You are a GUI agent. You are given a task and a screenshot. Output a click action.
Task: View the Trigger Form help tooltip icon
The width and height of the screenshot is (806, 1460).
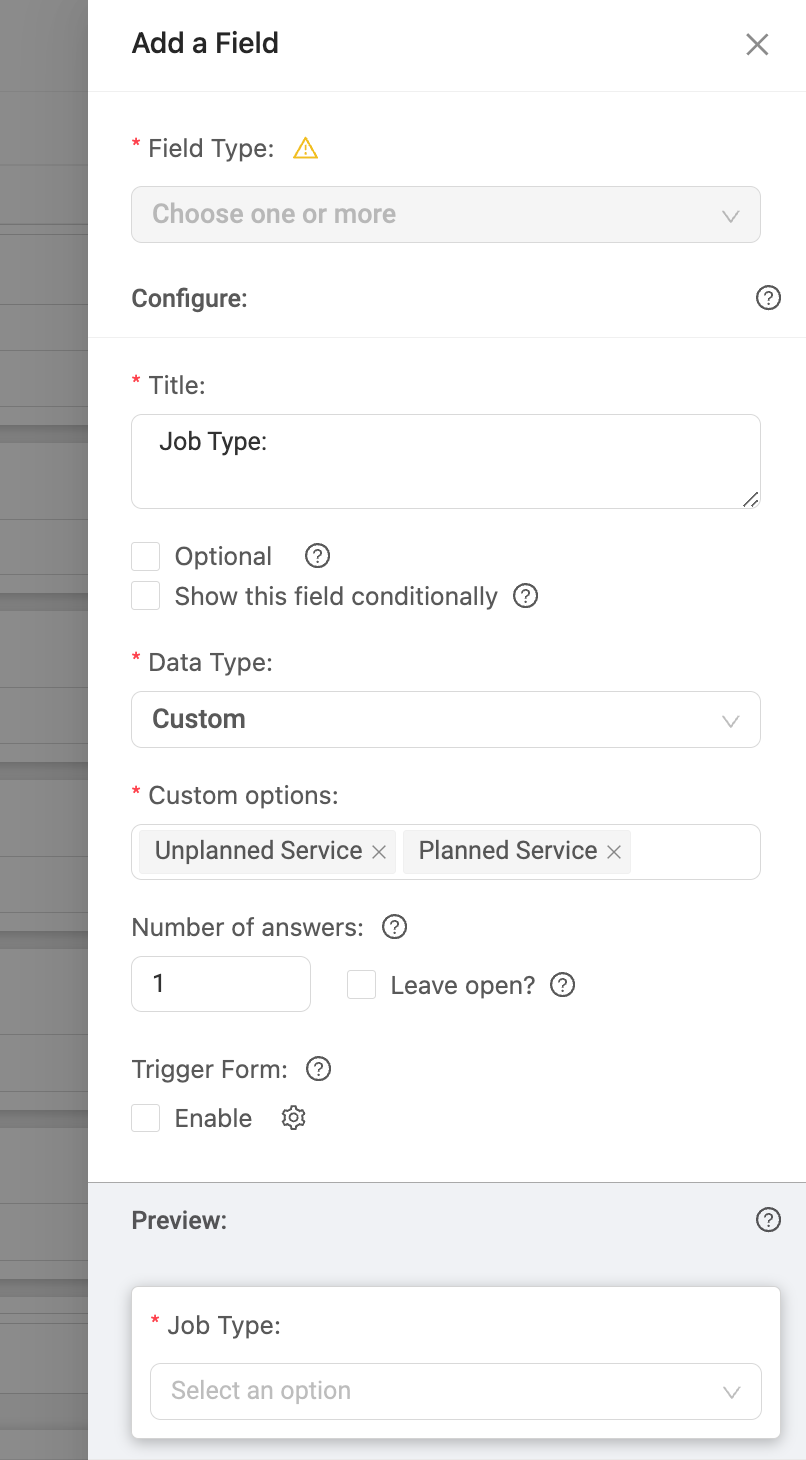[318, 1069]
